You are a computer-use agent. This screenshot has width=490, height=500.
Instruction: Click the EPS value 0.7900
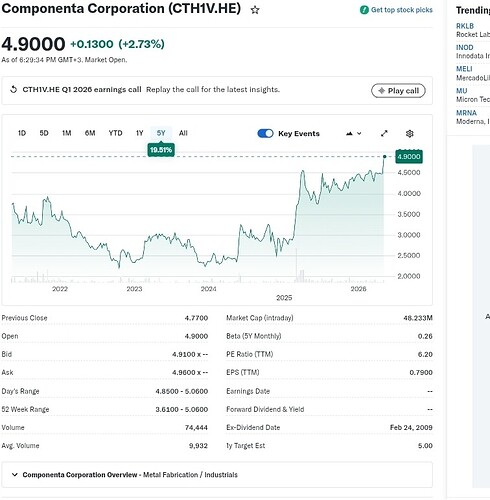coord(421,373)
